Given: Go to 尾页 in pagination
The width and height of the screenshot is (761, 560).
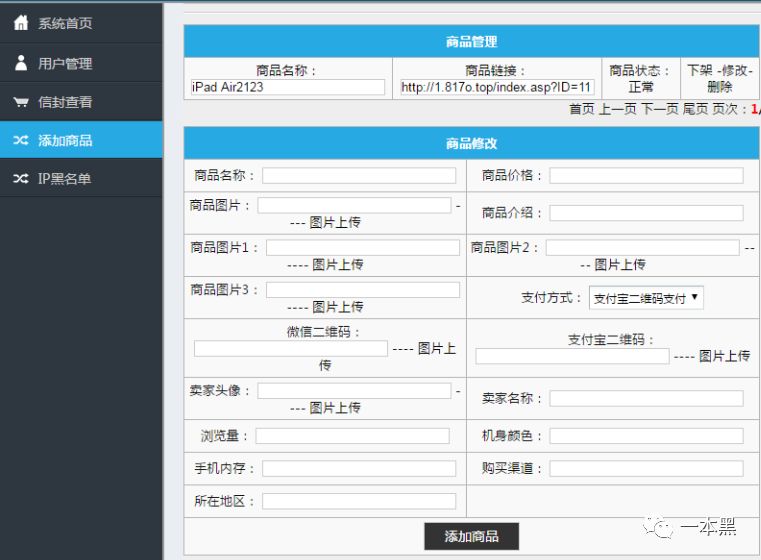Looking at the screenshot, I should [695, 109].
